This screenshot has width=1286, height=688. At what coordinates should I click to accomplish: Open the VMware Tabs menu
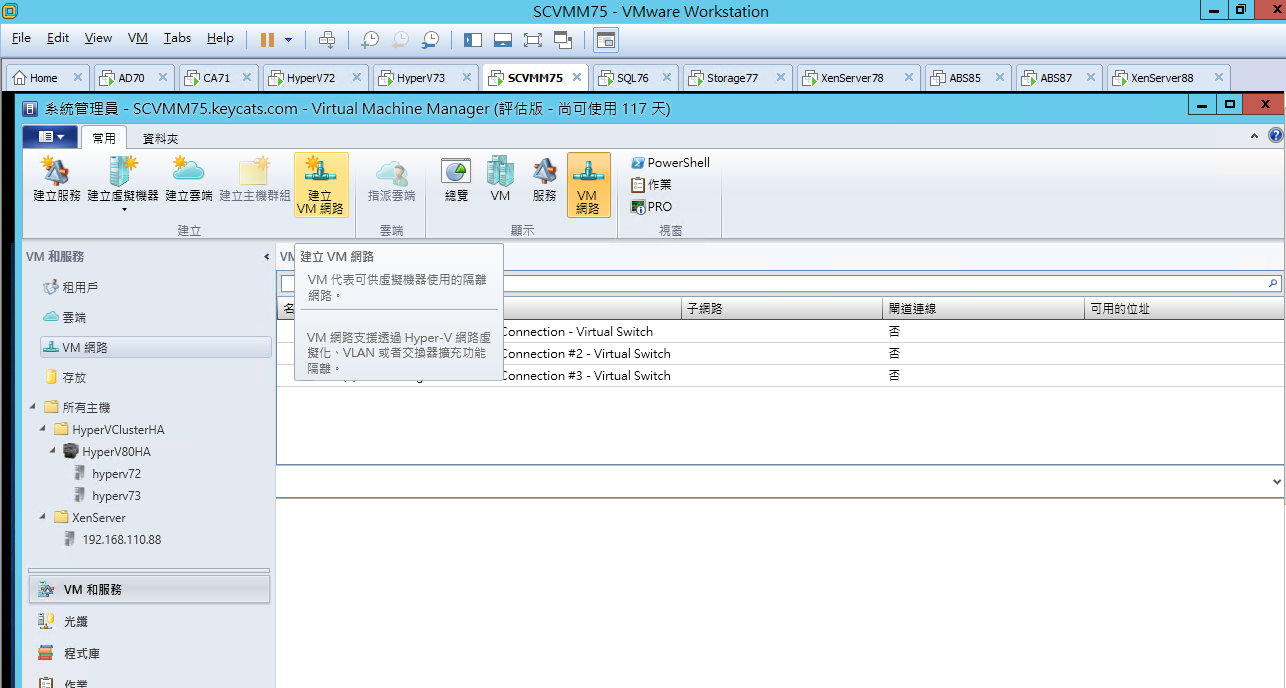click(x=177, y=38)
